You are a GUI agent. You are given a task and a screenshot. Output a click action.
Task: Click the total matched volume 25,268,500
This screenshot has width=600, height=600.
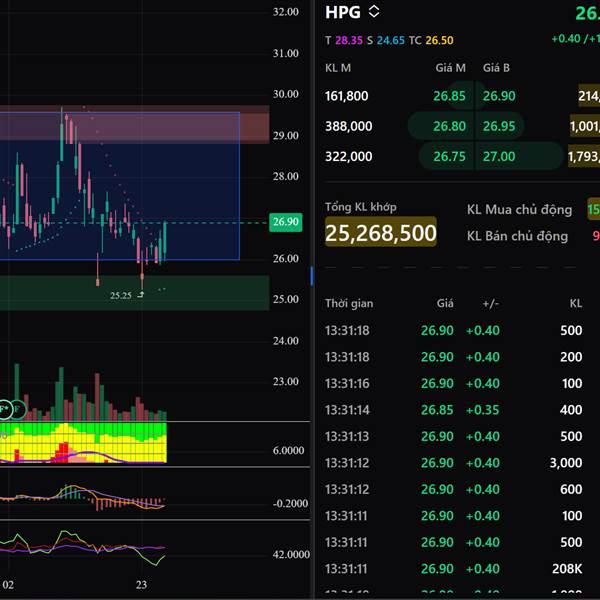[x=381, y=233]
